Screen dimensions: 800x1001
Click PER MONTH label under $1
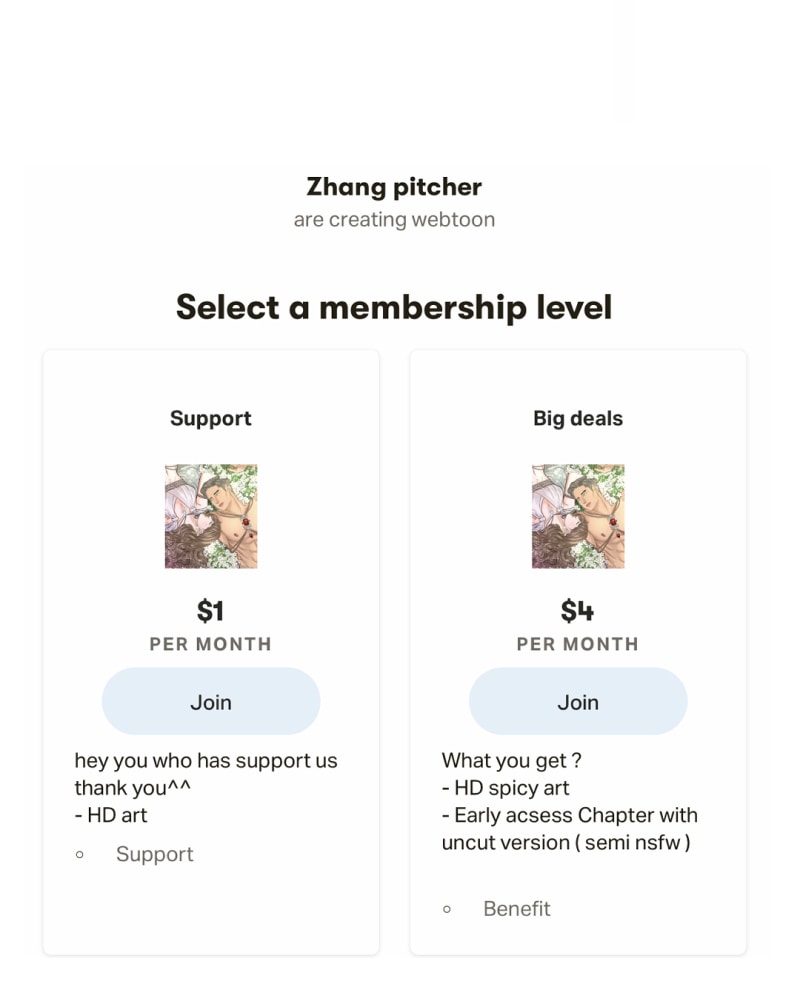(x=211, y=644)
